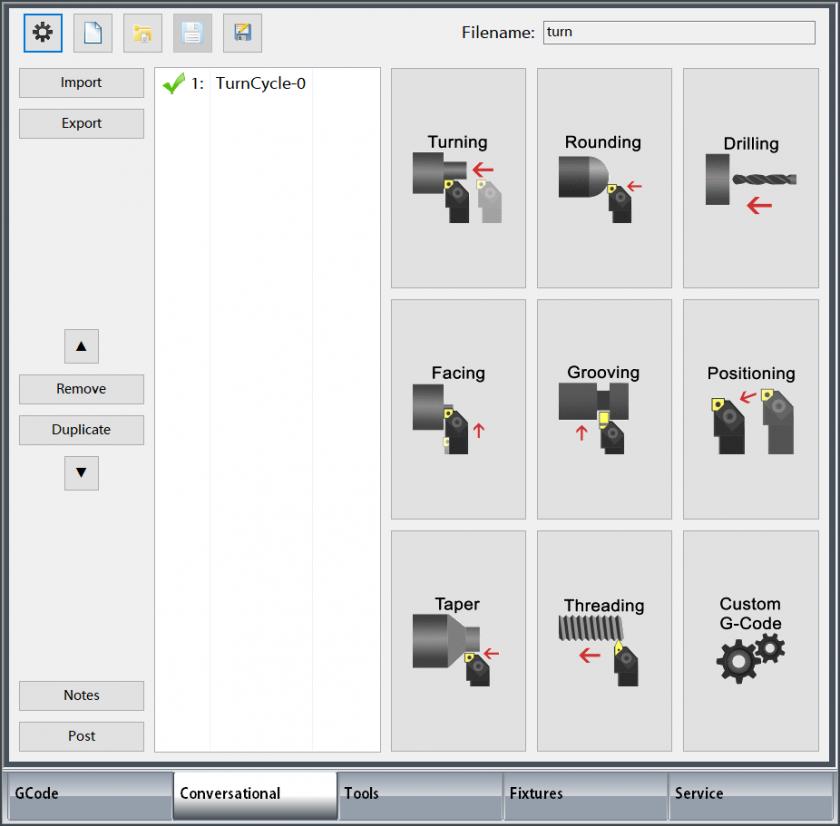Viewport: 840px width, 826px height.
Task: Click the Positioning tool icon
Action: coord(751,409)
